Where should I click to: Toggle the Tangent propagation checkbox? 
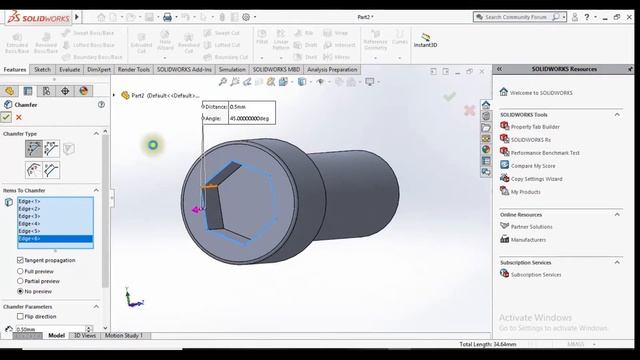20,260
